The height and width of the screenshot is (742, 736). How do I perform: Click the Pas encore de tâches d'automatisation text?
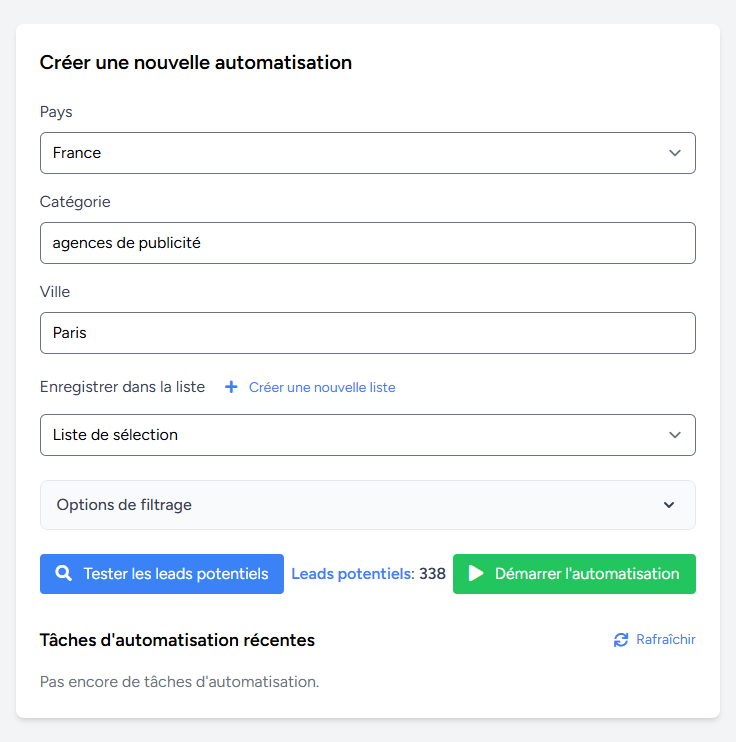(x=179, y=682)
